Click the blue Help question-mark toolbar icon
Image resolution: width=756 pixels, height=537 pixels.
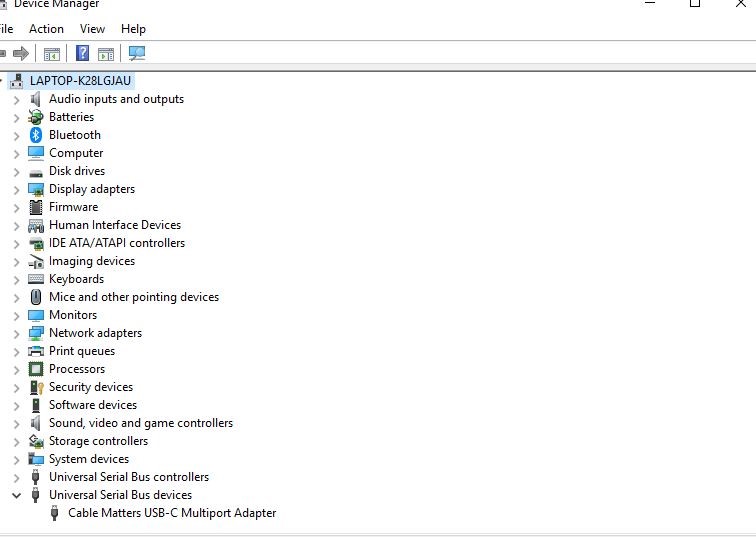click(x=82, y=53)
